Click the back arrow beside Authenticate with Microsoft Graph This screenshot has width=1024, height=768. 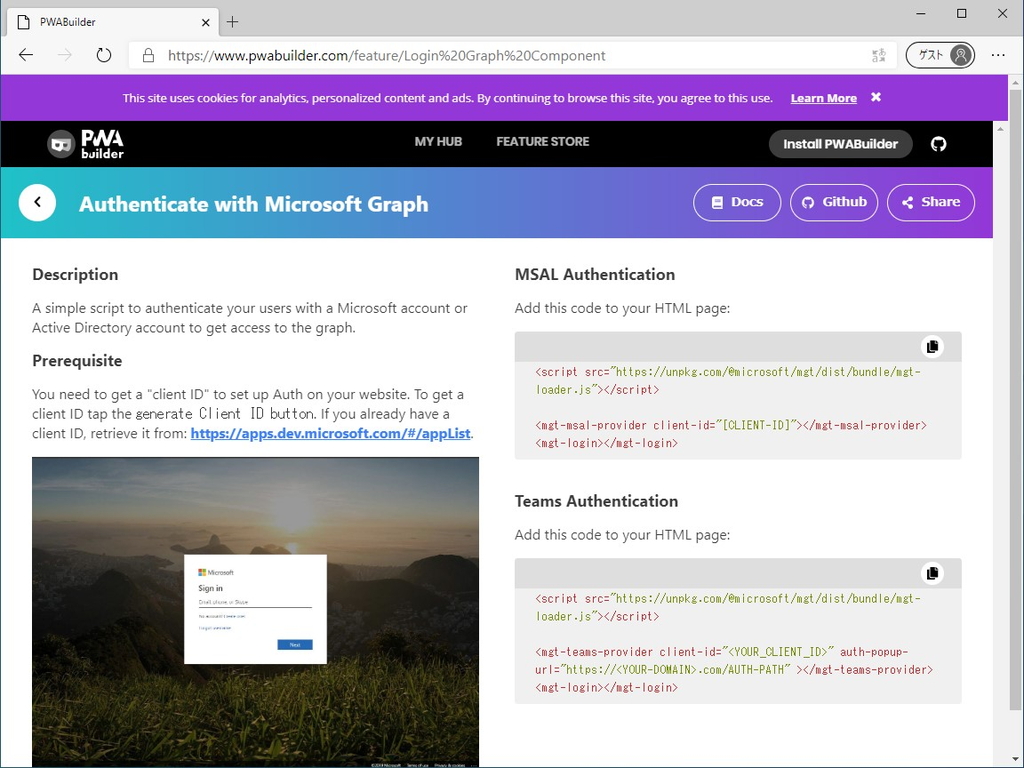pyautogui.click(x=37, y=202)
